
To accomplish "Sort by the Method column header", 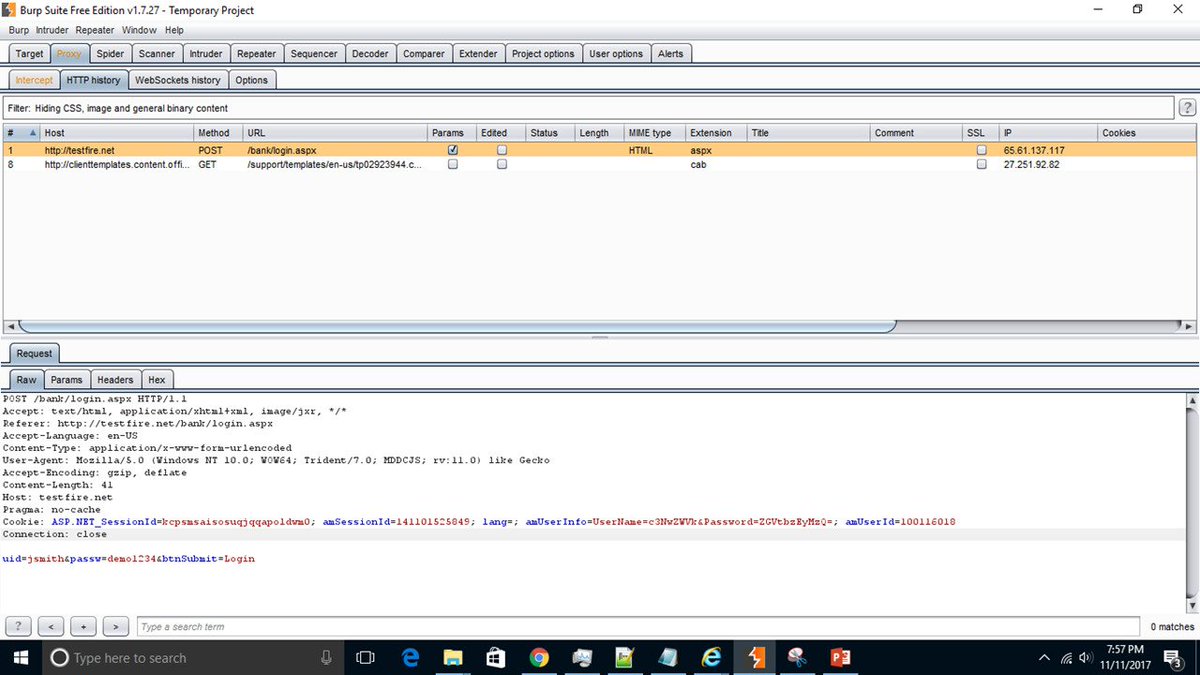I will (x=219, y=133).
